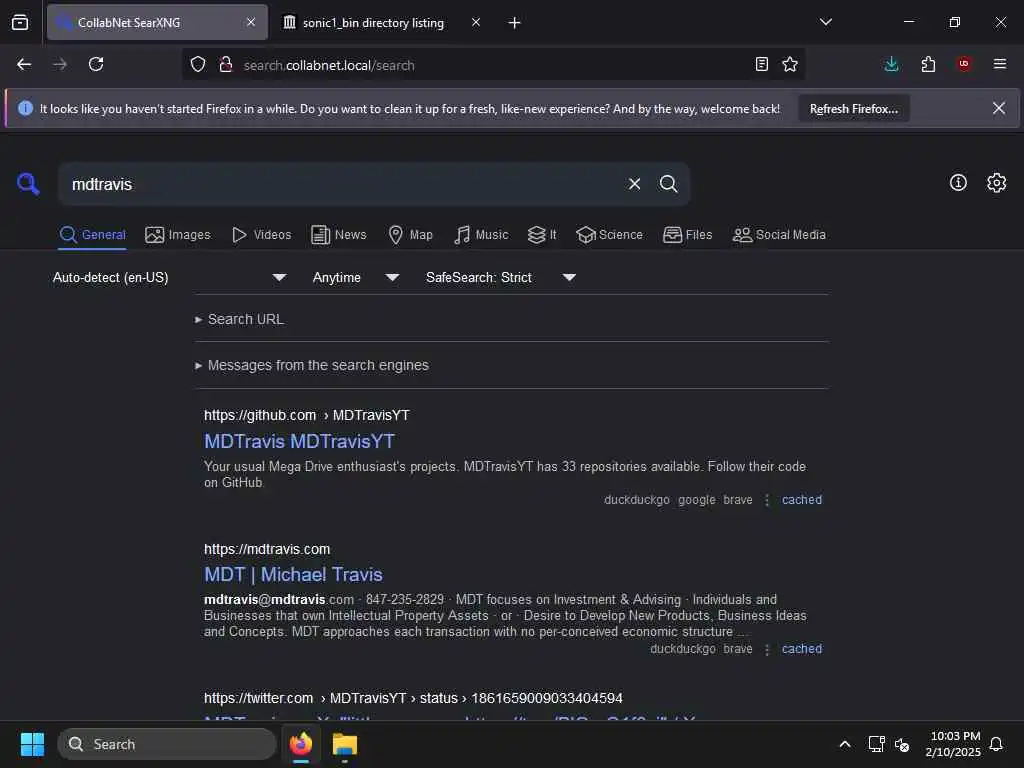Image resolution: width=1024 pixels, height=768 pixels.
Task: Switch to the Social Media category
Action: pyautogui.click(x=778, y=235)
